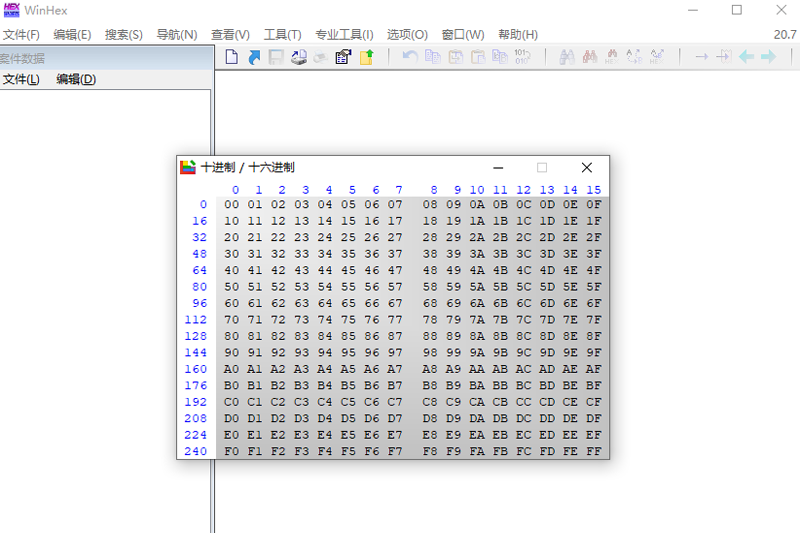The height and width of the screenshot is (533, 800).
Task: Click the Back navigation arrow icon
Action: pyautogui.click(x=746, y=57)
